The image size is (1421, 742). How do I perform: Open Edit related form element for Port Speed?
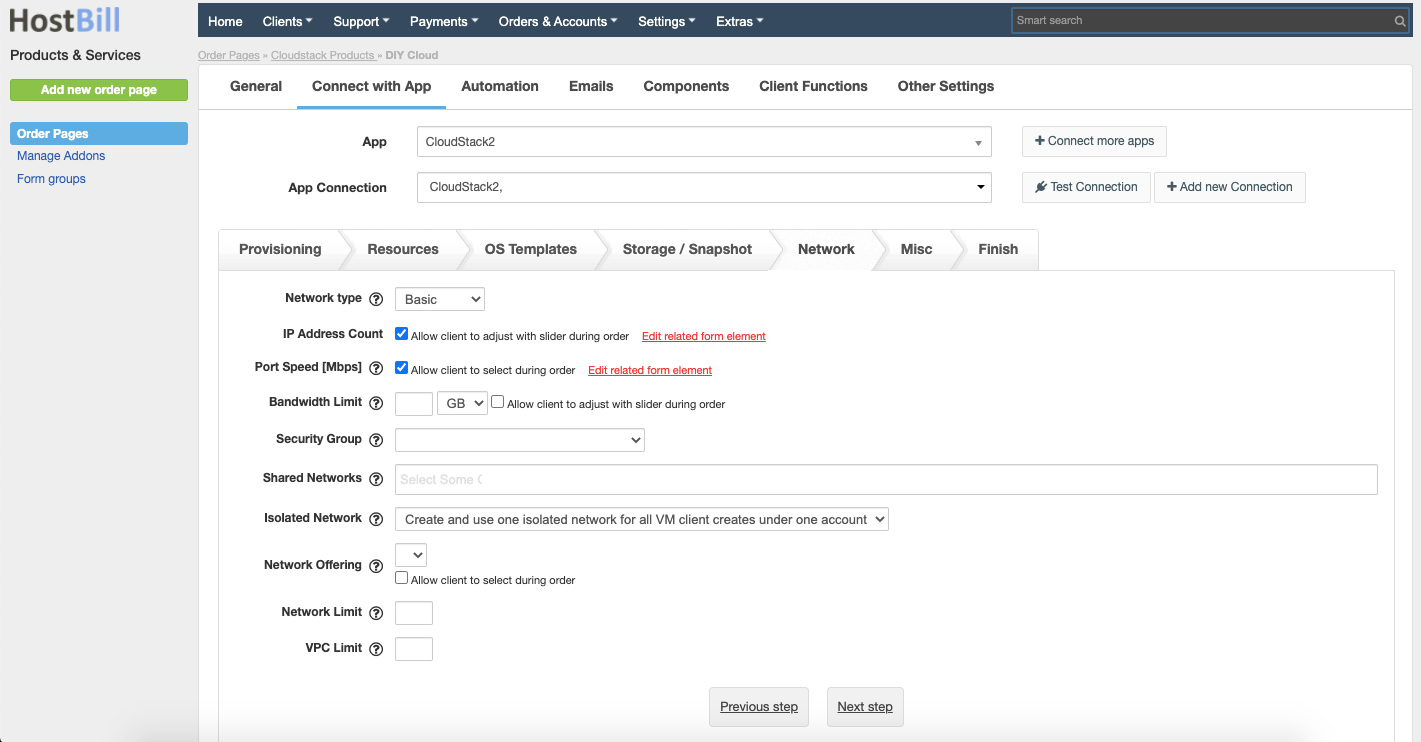(649, 369)
